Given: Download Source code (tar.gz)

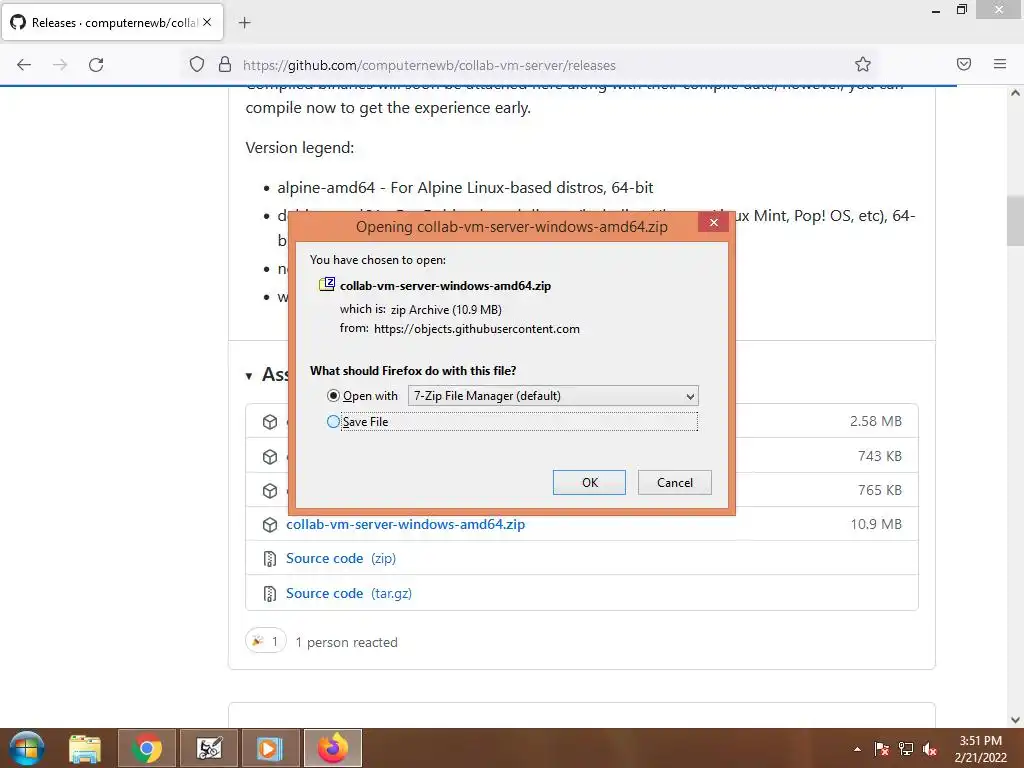Looking at the screenshot, I should click(x=349, y=593).
